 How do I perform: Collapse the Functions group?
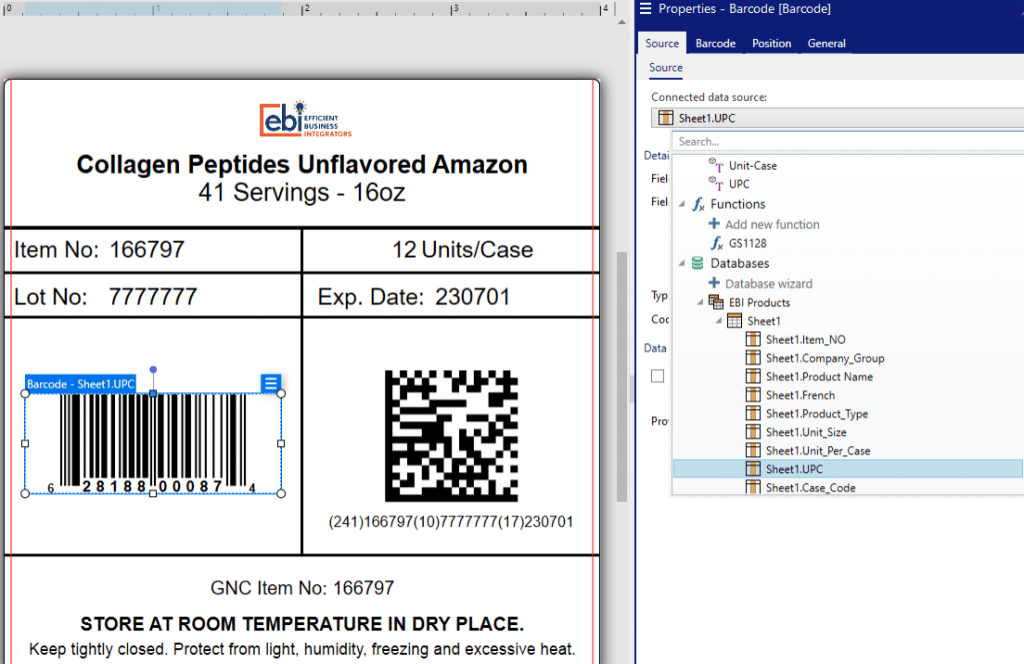tap(682, 204)
